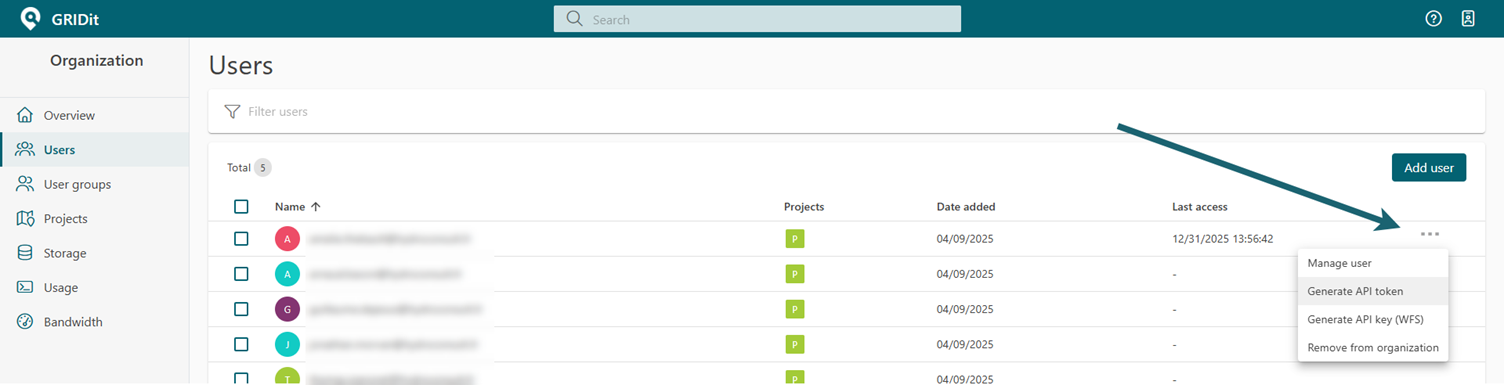Screen dimensions: 1504x385
Task: Click project badge P in teal A row
Action: (794, 274)
